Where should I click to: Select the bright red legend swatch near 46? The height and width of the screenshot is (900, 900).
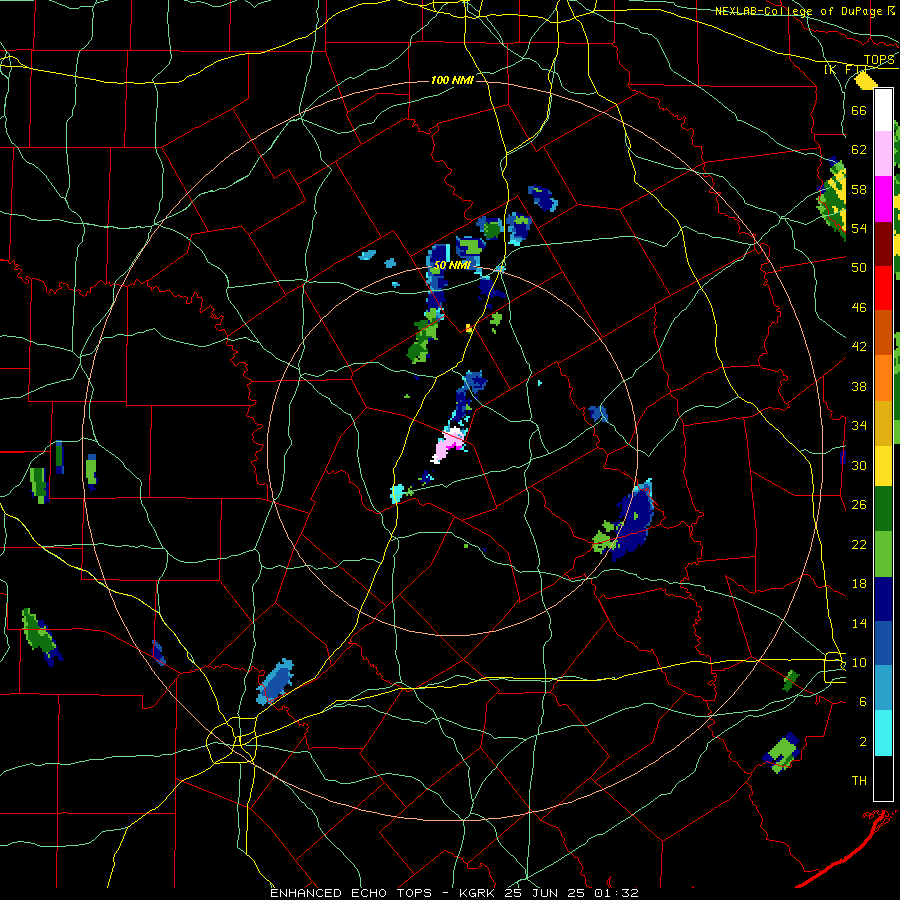[883, 288]
